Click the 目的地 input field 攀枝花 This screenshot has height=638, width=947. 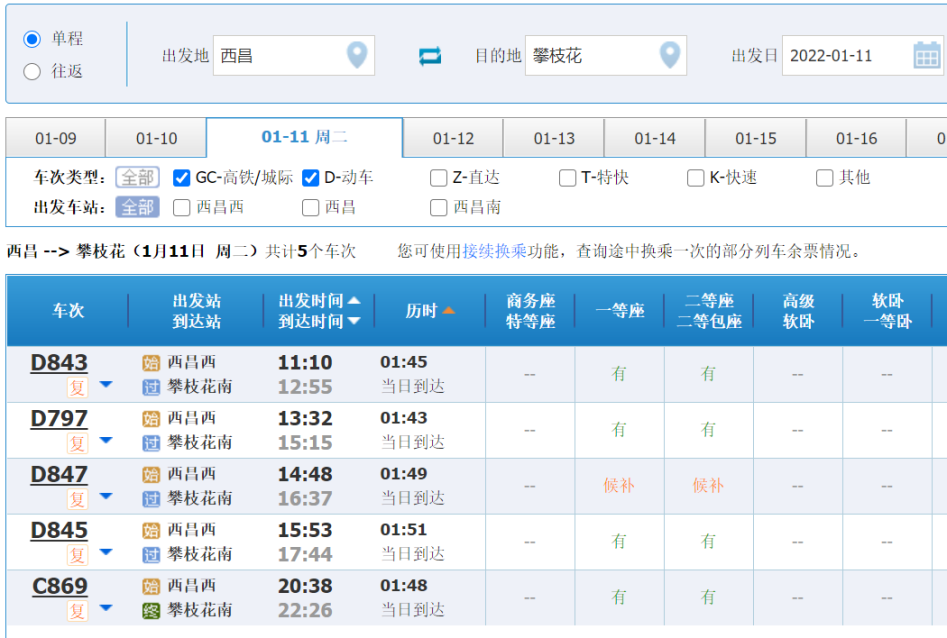point(590,56)
